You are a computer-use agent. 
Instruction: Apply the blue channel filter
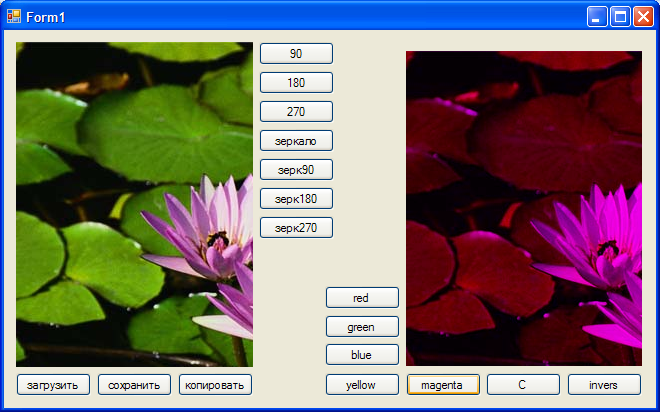click(362, 355)
